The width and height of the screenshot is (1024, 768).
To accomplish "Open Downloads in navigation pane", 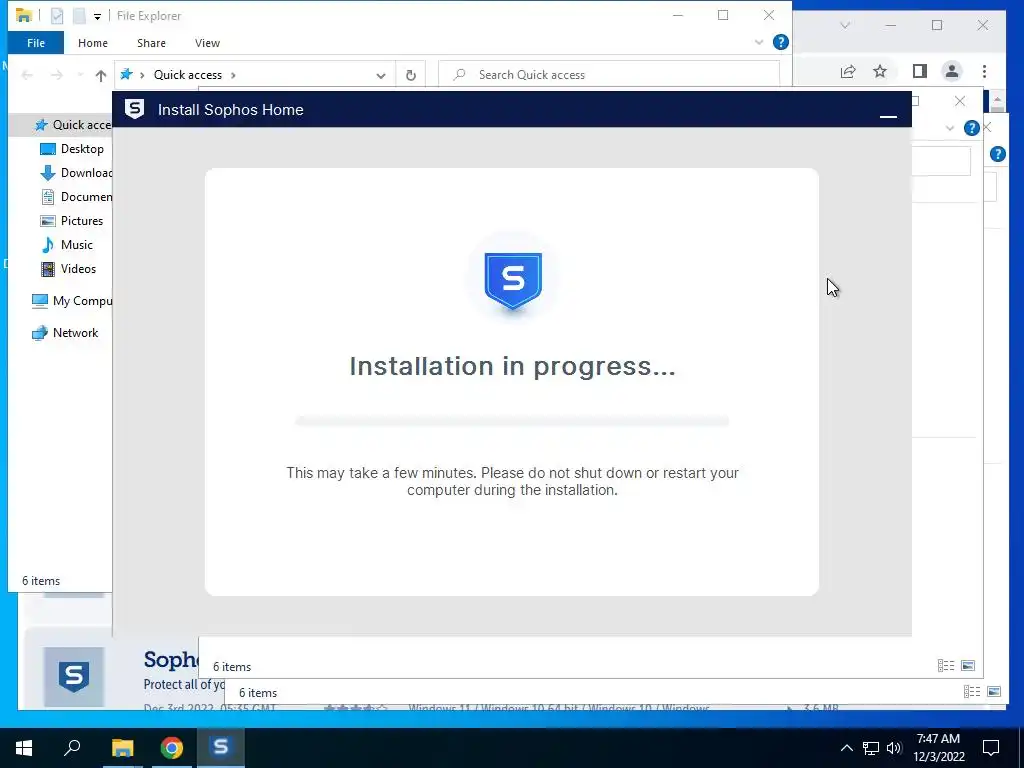I will (76, 173).
